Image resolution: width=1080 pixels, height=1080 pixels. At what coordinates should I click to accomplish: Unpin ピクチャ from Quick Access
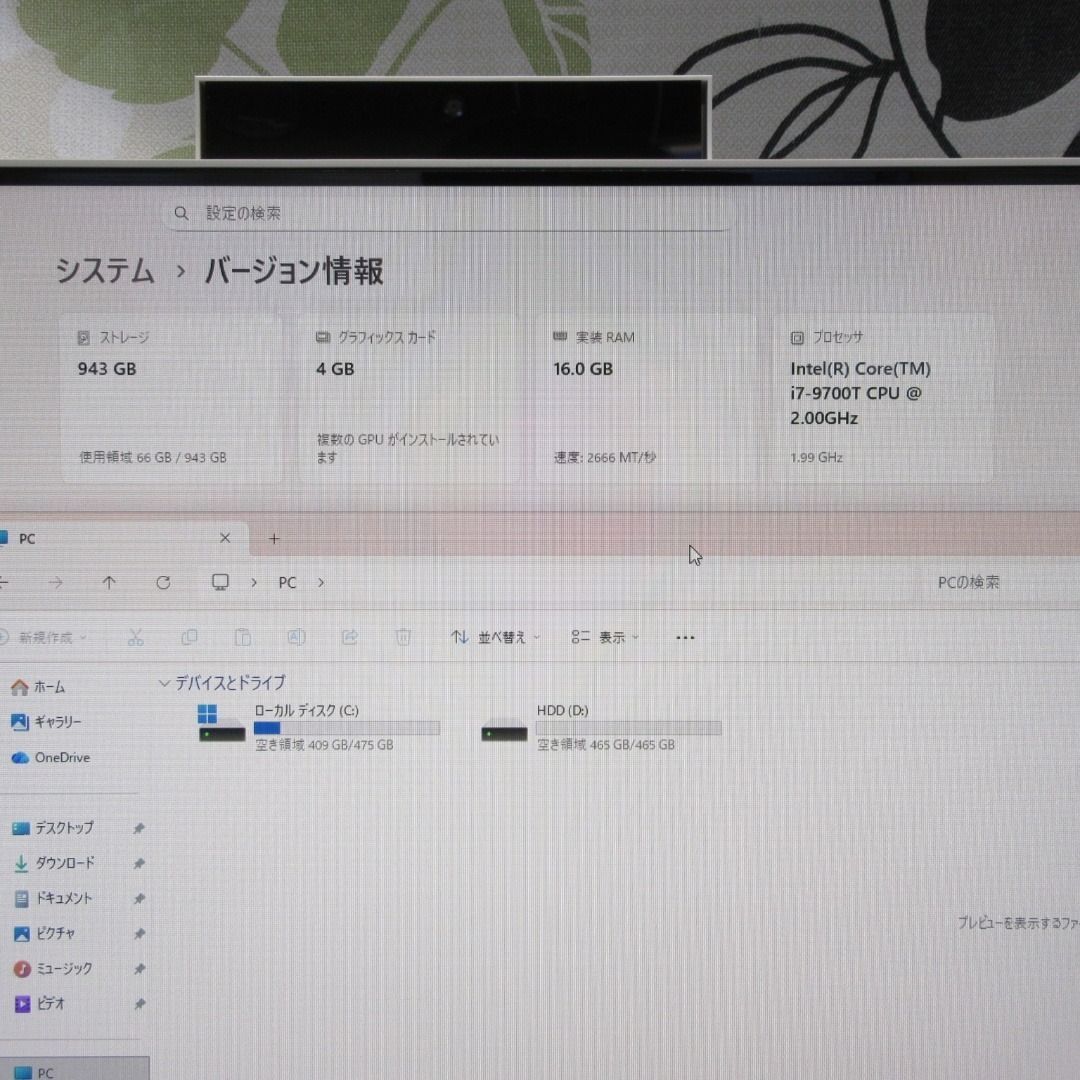pos(141,933)
